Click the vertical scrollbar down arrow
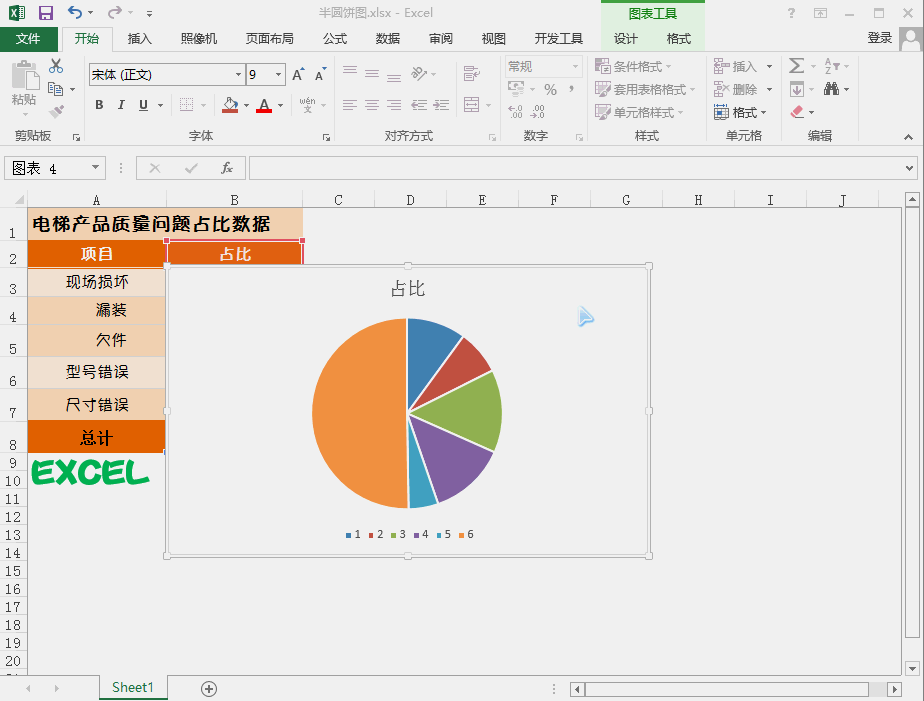The height and width of the screenshot is (701, 924). click(912, 669)
